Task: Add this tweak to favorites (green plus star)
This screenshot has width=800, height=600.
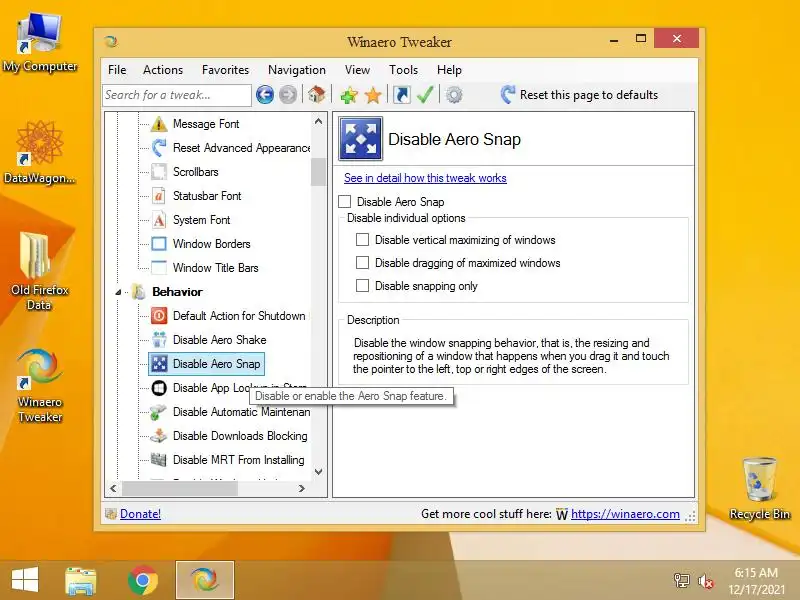Action: (x=349, y=95)
